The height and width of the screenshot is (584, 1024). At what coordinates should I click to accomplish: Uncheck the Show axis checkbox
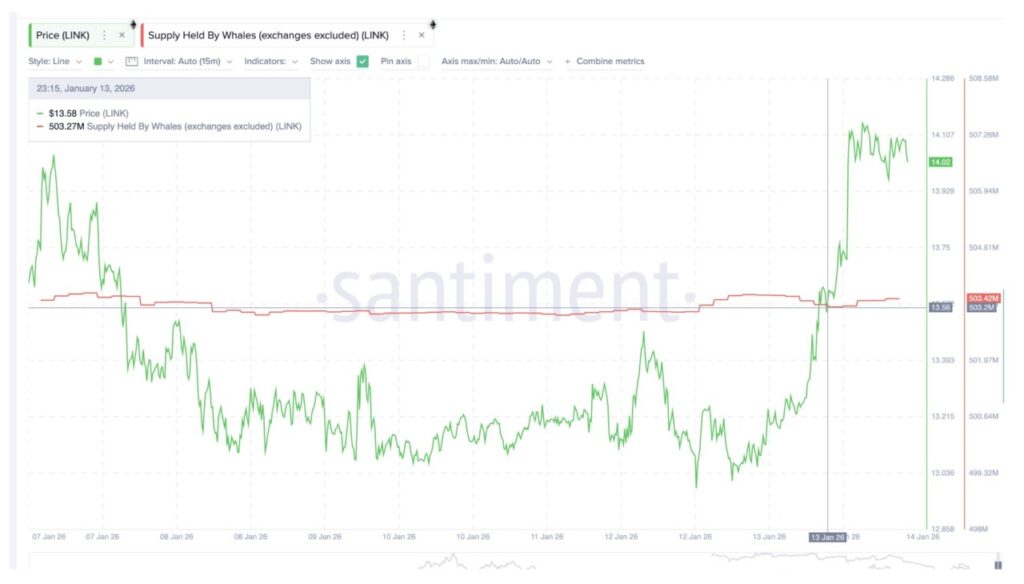pyautogui.click(x=362, y=61)
